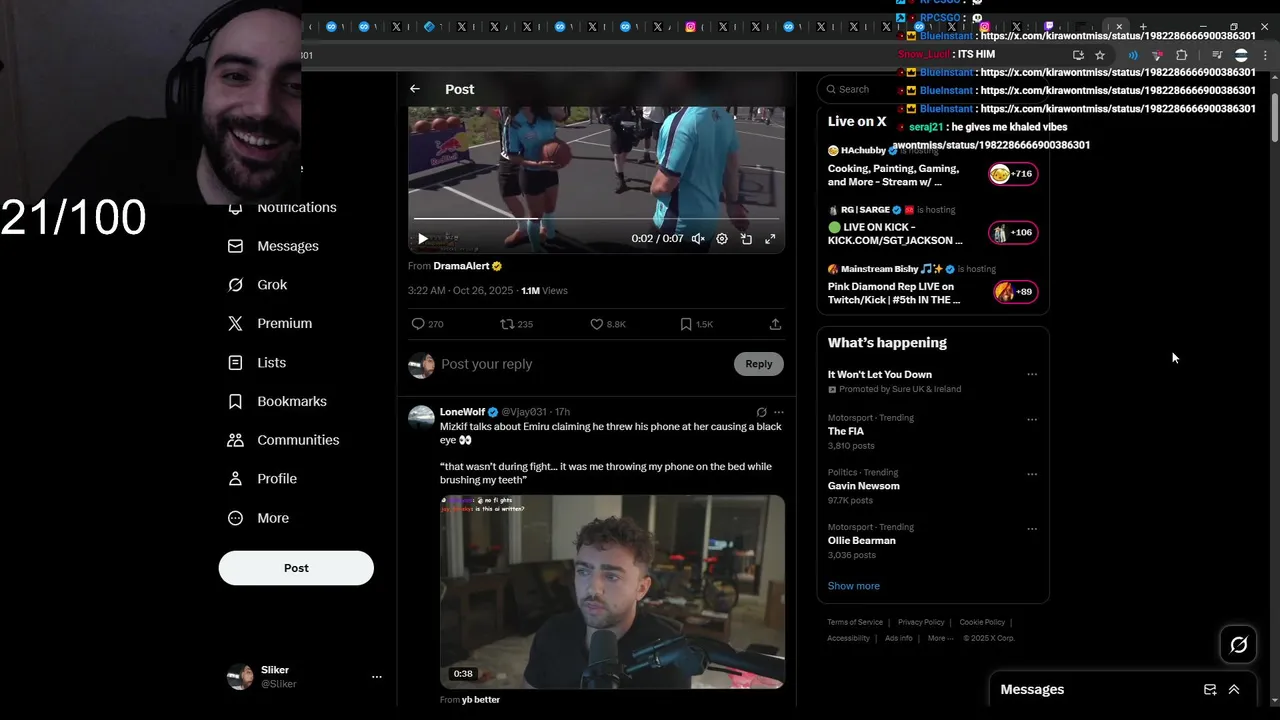The image size is (1280, 720).
Task: Click the Reply button
Action: (x=759, y=364)
